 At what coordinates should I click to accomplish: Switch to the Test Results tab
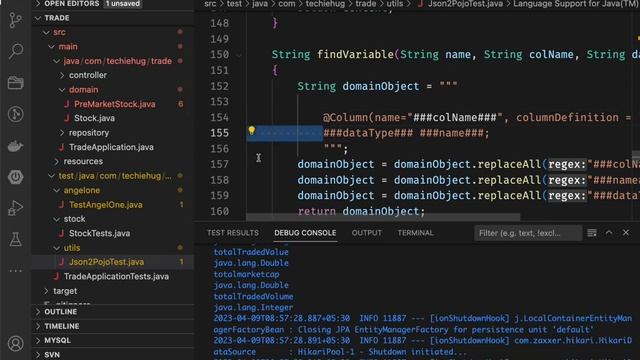coord(233,233)
